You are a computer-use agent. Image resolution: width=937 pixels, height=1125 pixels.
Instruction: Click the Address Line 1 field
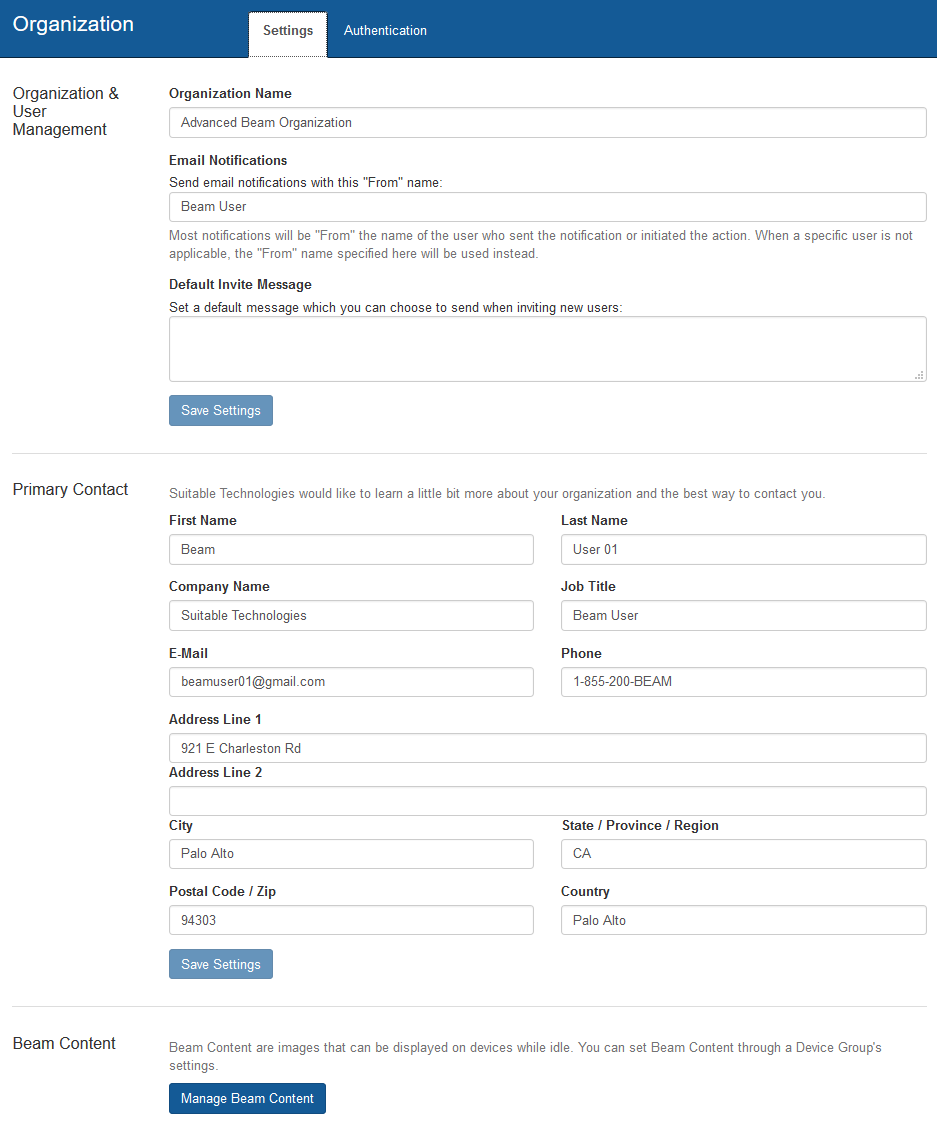(x=547, y=749)
